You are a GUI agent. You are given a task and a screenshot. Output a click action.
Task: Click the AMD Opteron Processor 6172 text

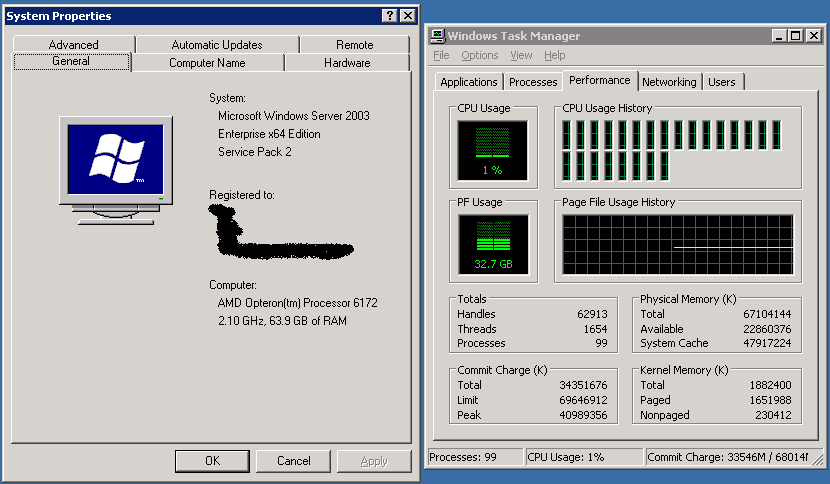[297, 303]
